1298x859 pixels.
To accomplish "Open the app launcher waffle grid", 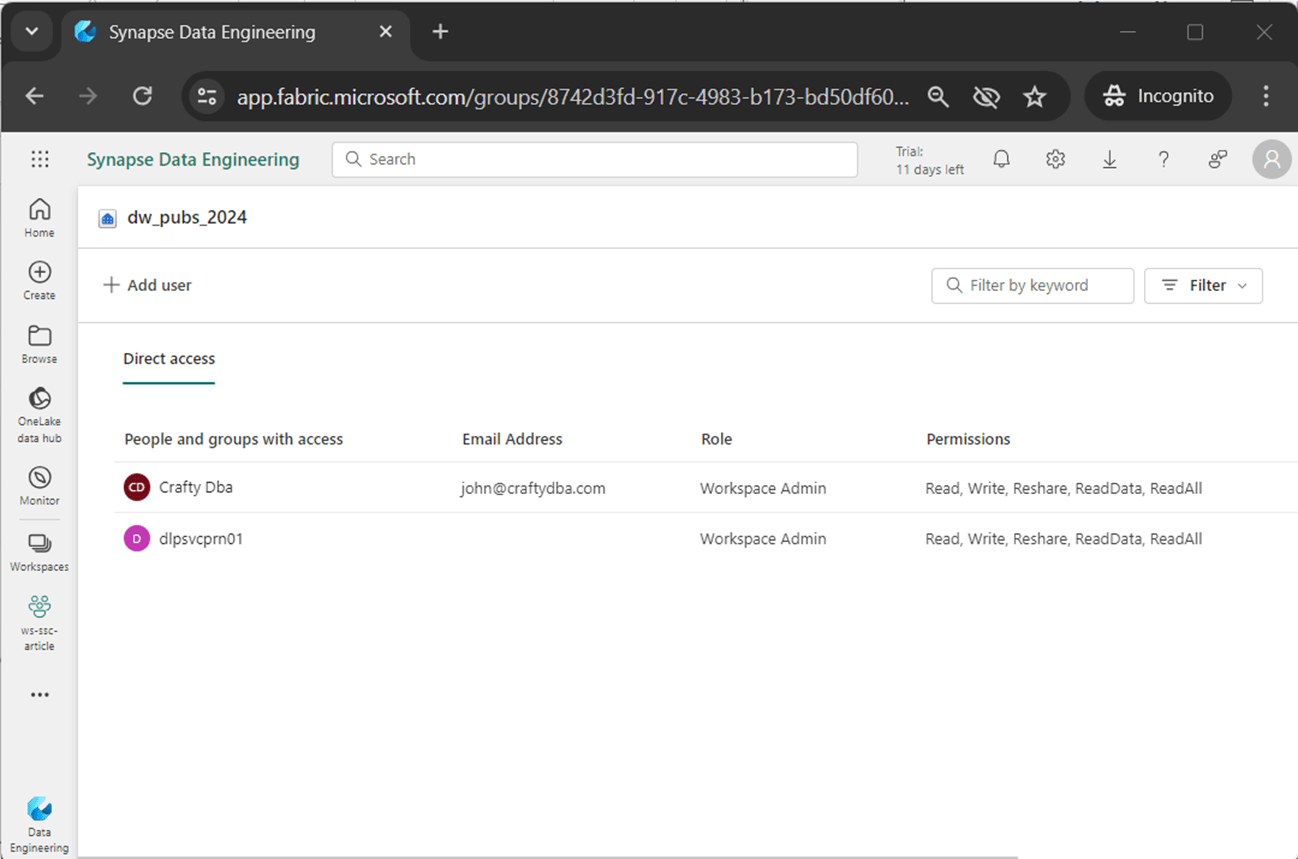I will pyautogui.click(x=40, y=159).
